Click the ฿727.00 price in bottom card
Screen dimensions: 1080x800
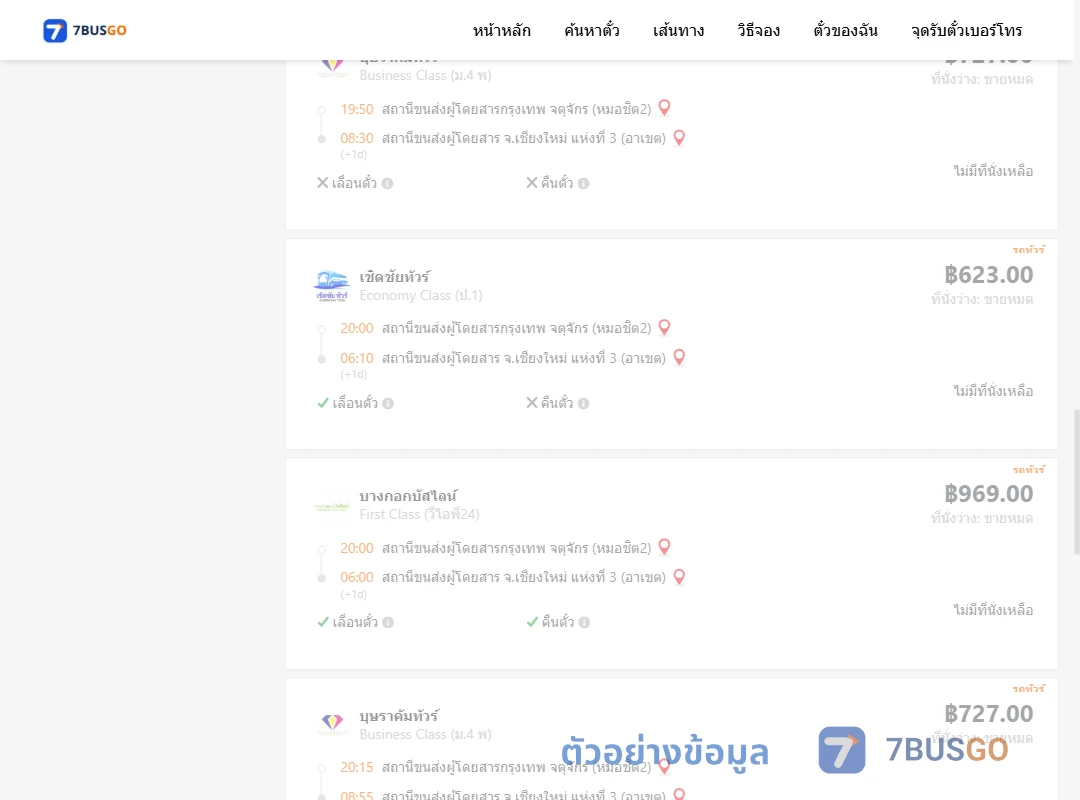pyautogui.click(x=988, y=714)
